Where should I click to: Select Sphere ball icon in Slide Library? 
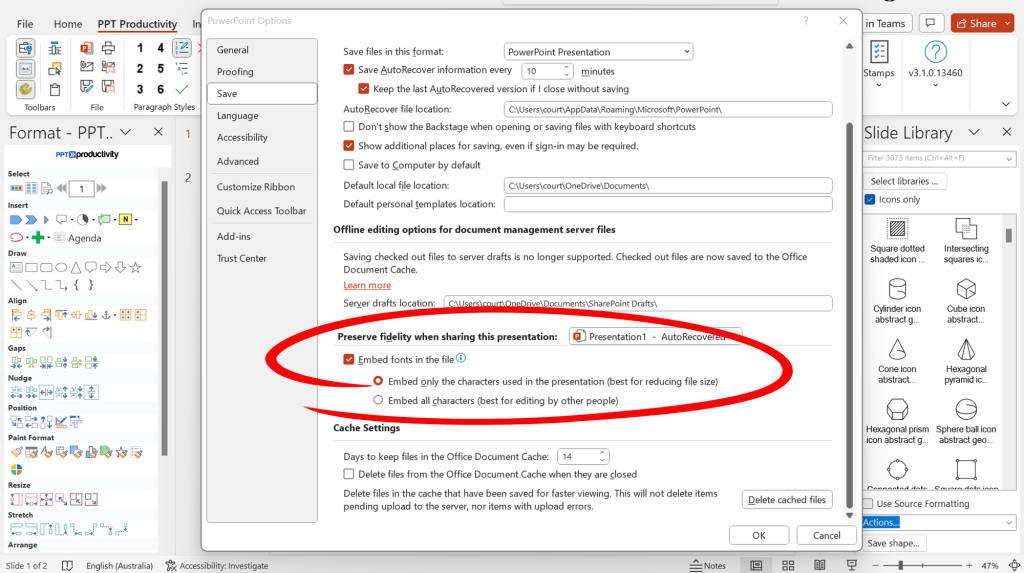pyautogui.click(x=966, y=421)
